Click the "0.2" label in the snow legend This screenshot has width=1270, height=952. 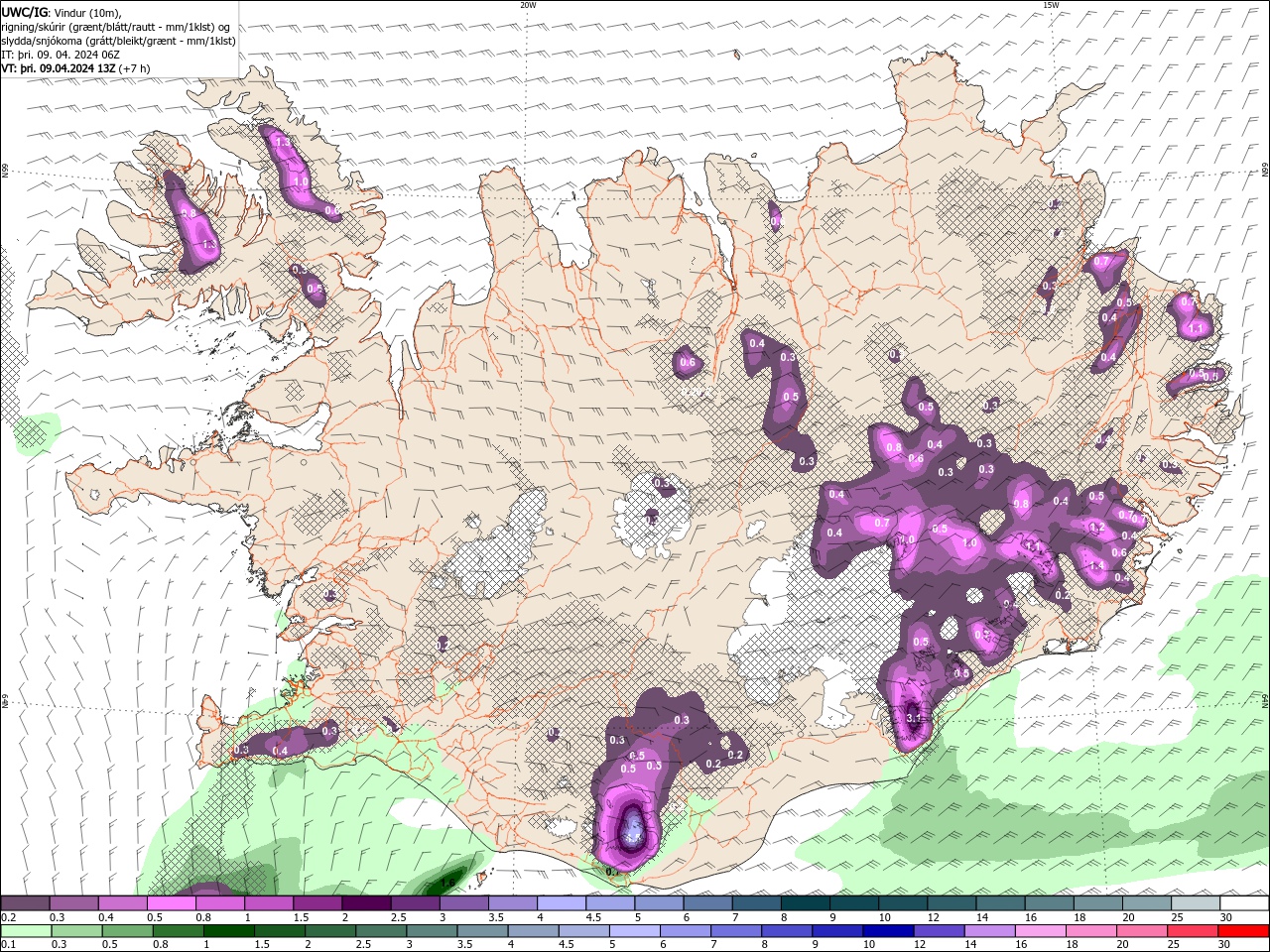click(x=9, y=917)
